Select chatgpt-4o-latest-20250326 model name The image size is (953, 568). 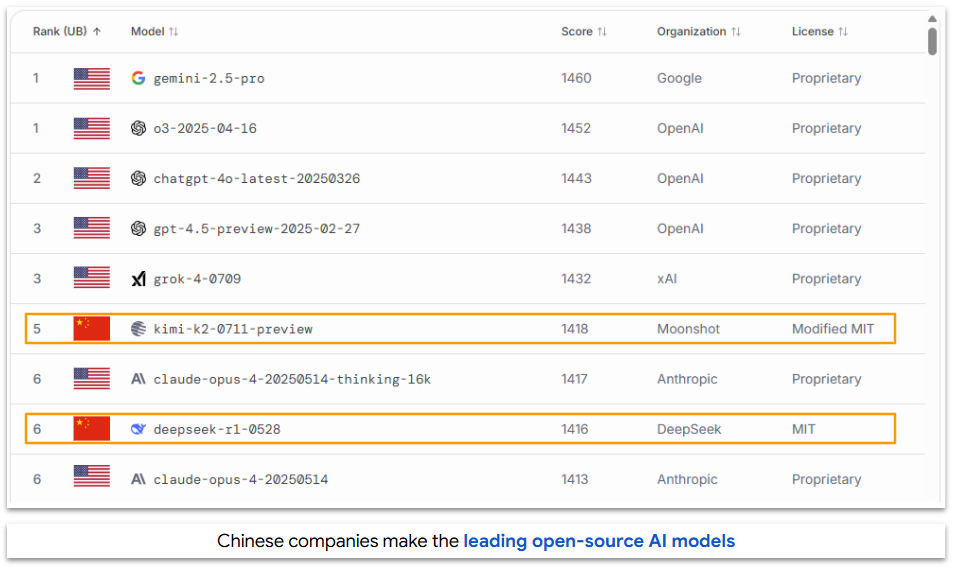(x=256, y=179)
